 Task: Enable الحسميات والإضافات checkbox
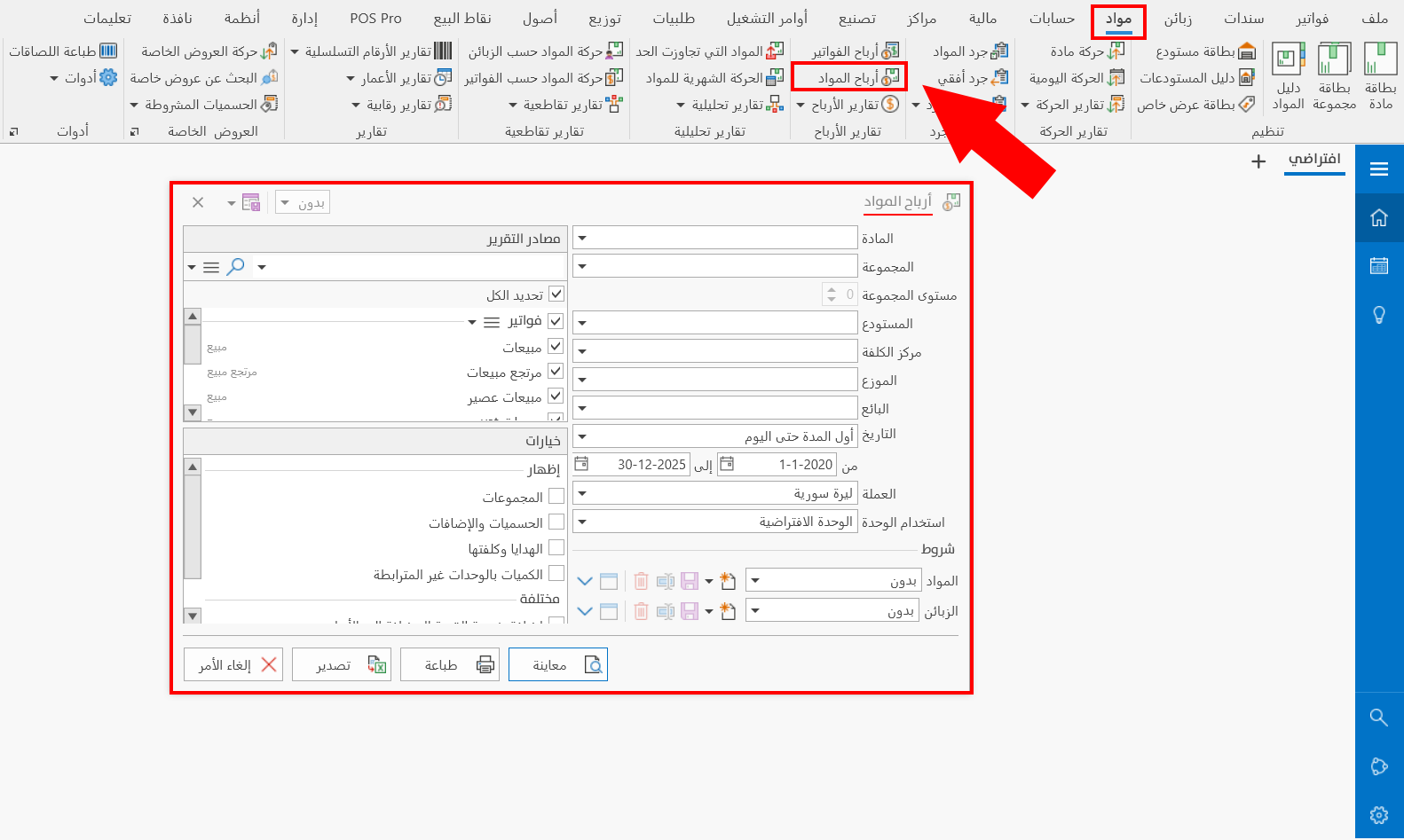[x=556, y=522]
